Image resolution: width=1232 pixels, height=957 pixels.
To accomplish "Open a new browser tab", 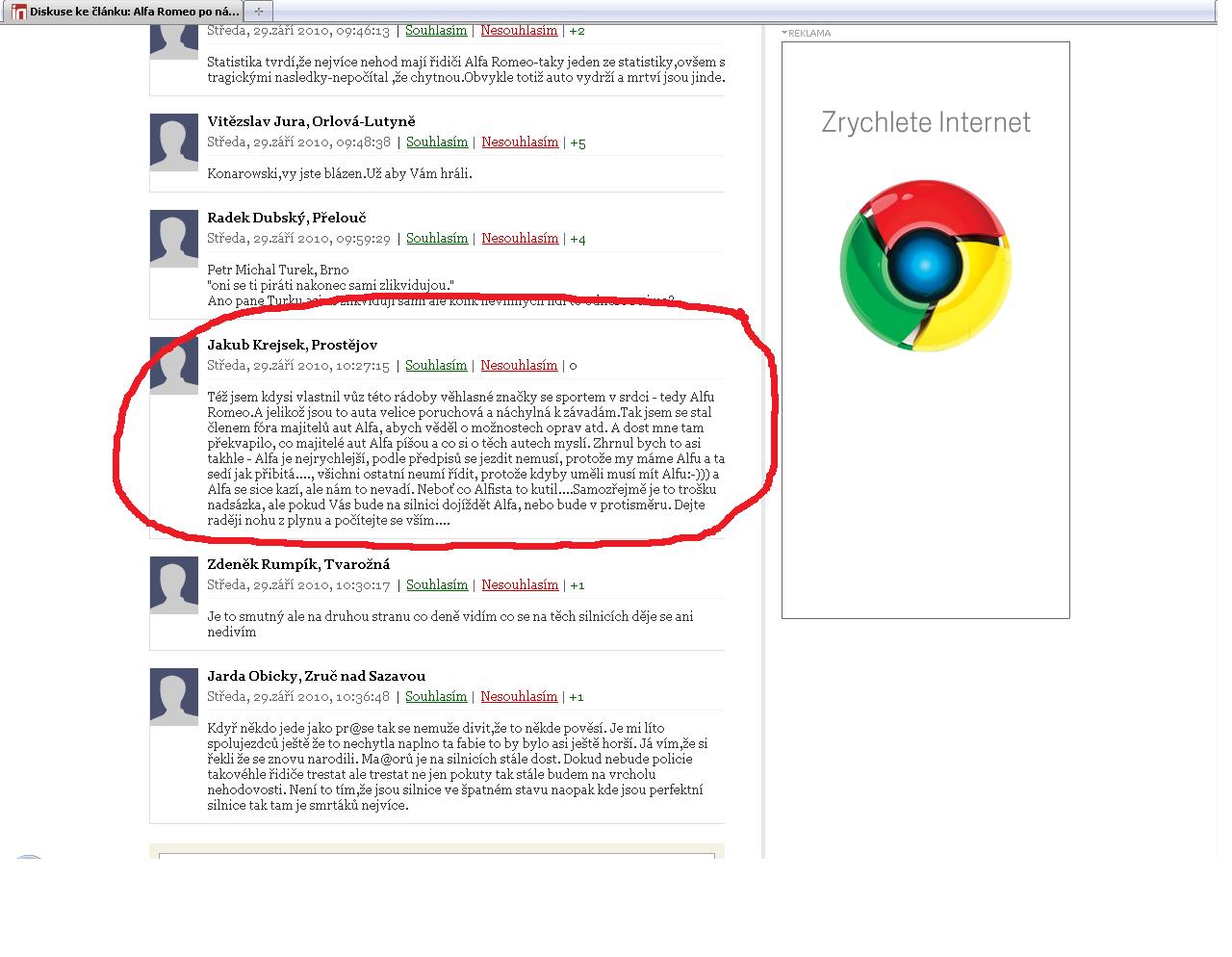I will (x=258, y=12).
